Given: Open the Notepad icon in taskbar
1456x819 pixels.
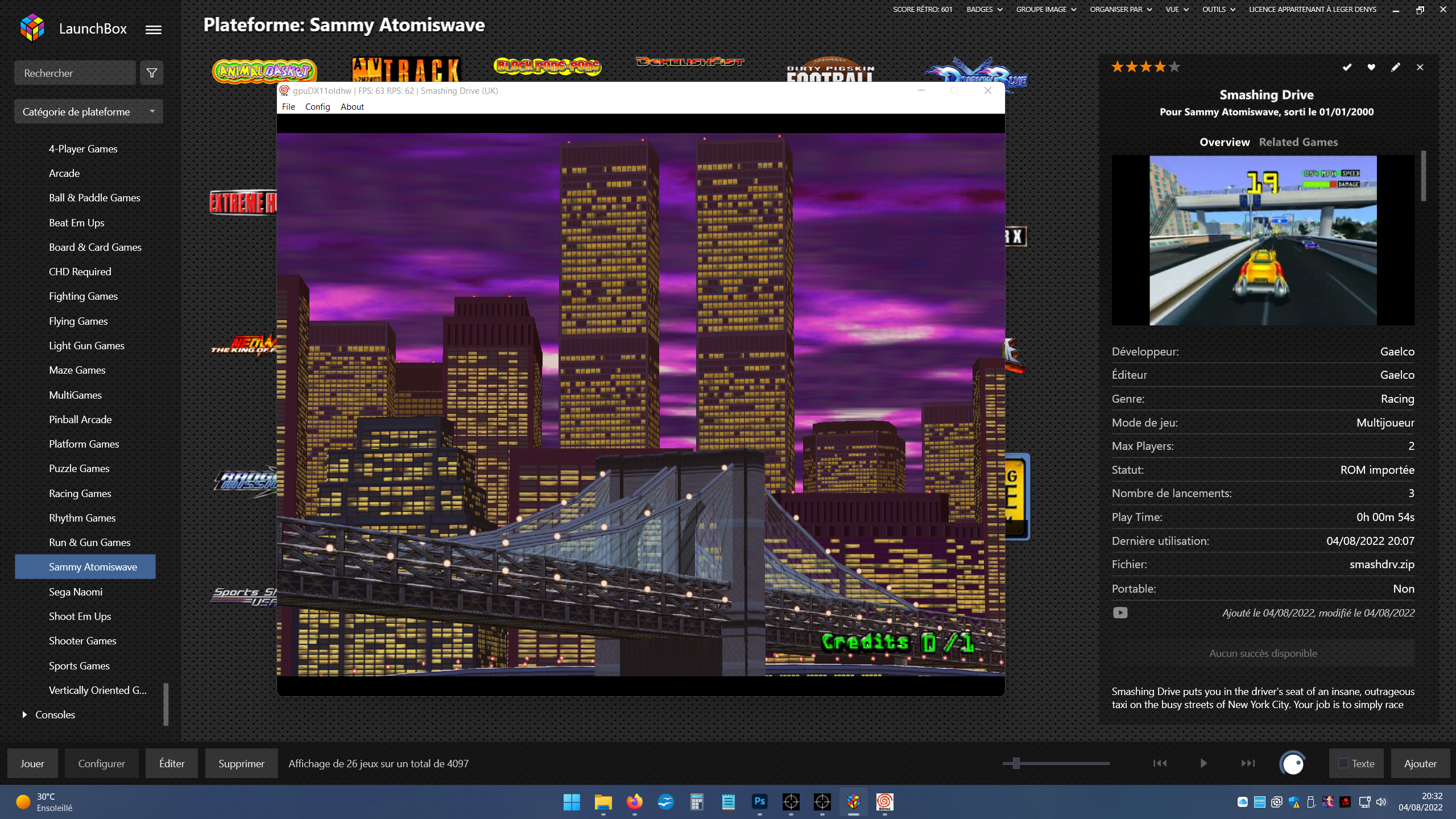Looking at the screenshot, I should 728,802.
